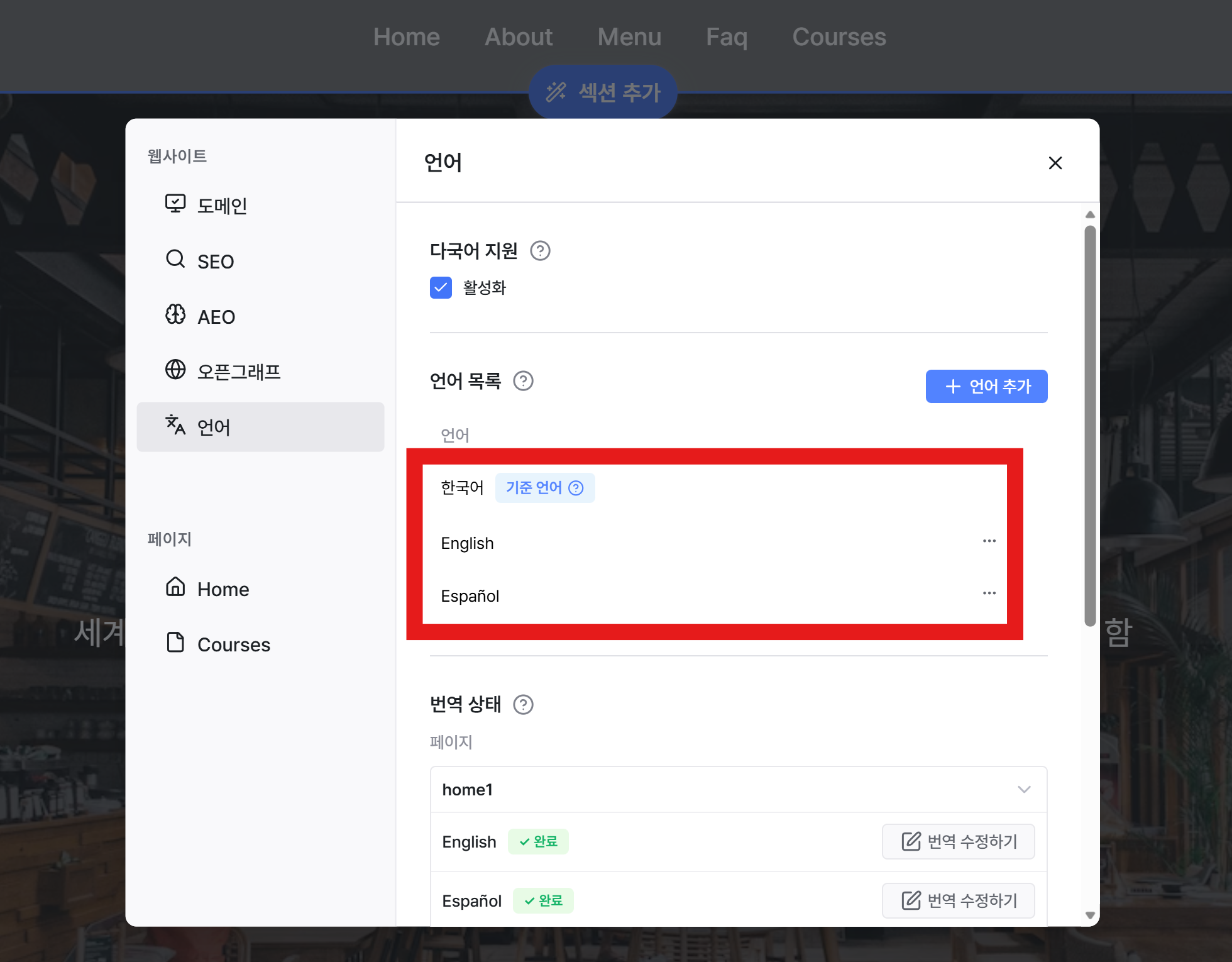The image size is (1232, 962).
Task: Open help for 언어 목록
Action: [523, 381]
